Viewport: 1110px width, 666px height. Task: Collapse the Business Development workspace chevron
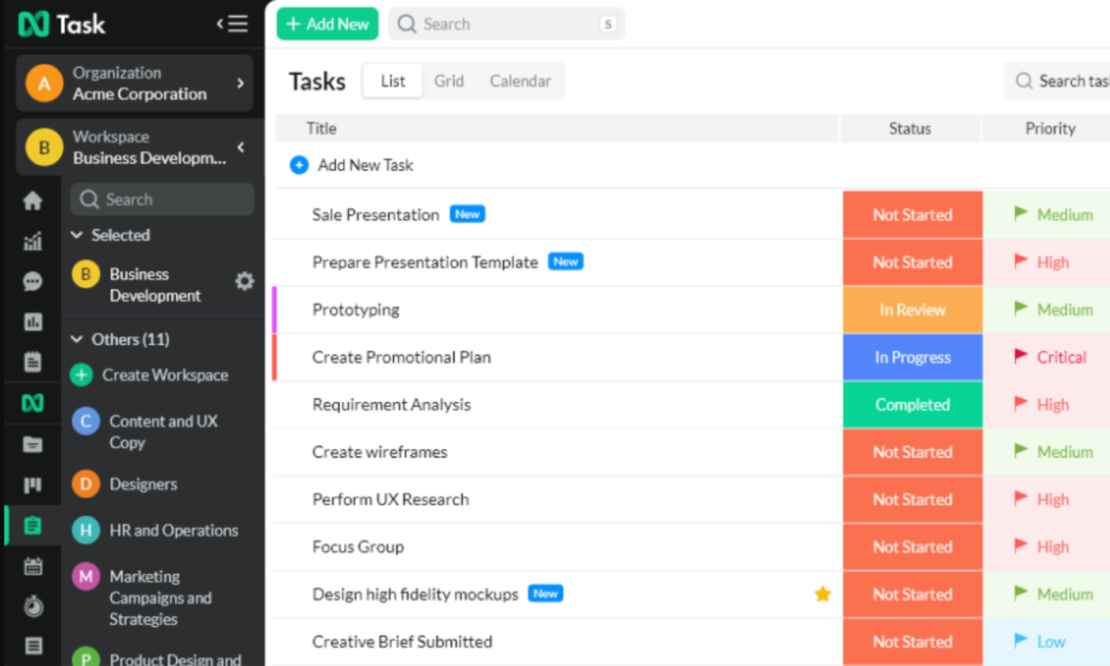tap(239, 147)
